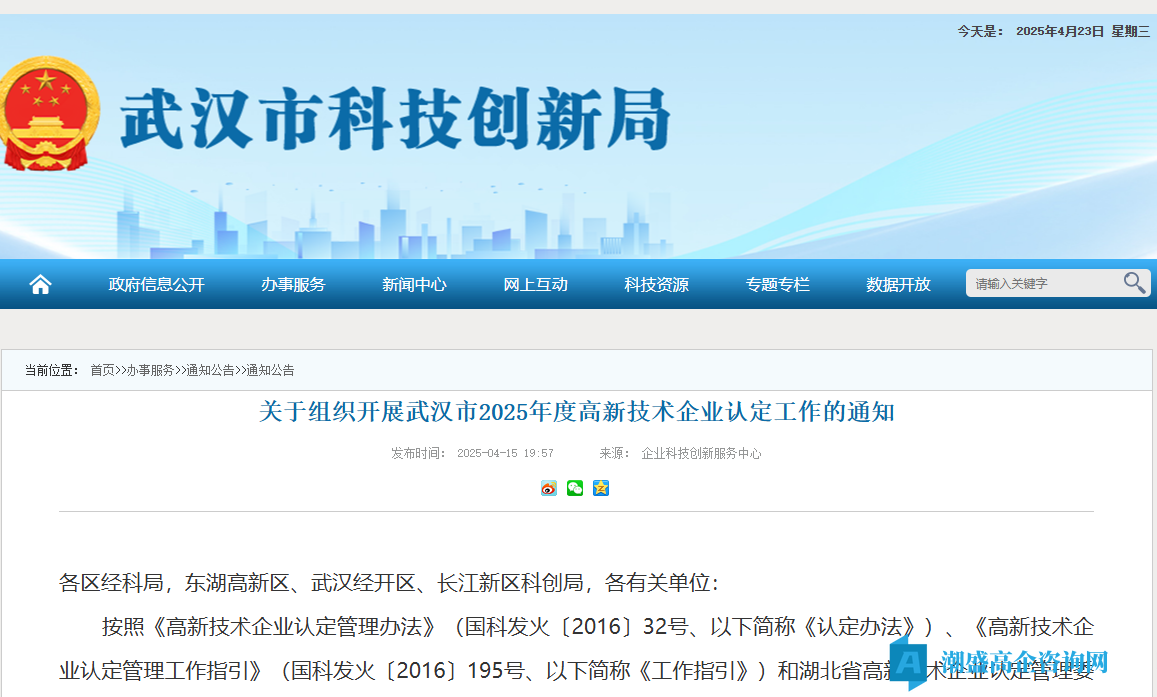Open the 办事服务 navigation menu
1157x697 pixels.
(293, 284)
